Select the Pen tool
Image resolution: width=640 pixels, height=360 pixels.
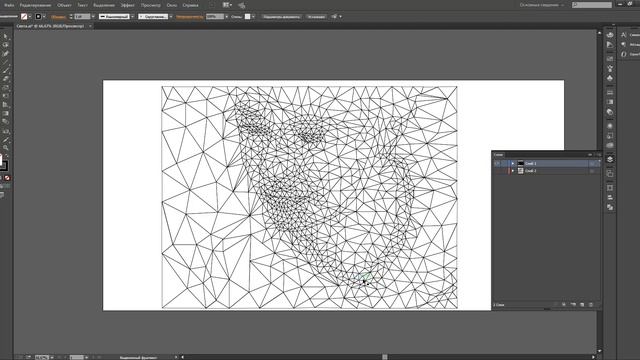coord(5,53)
